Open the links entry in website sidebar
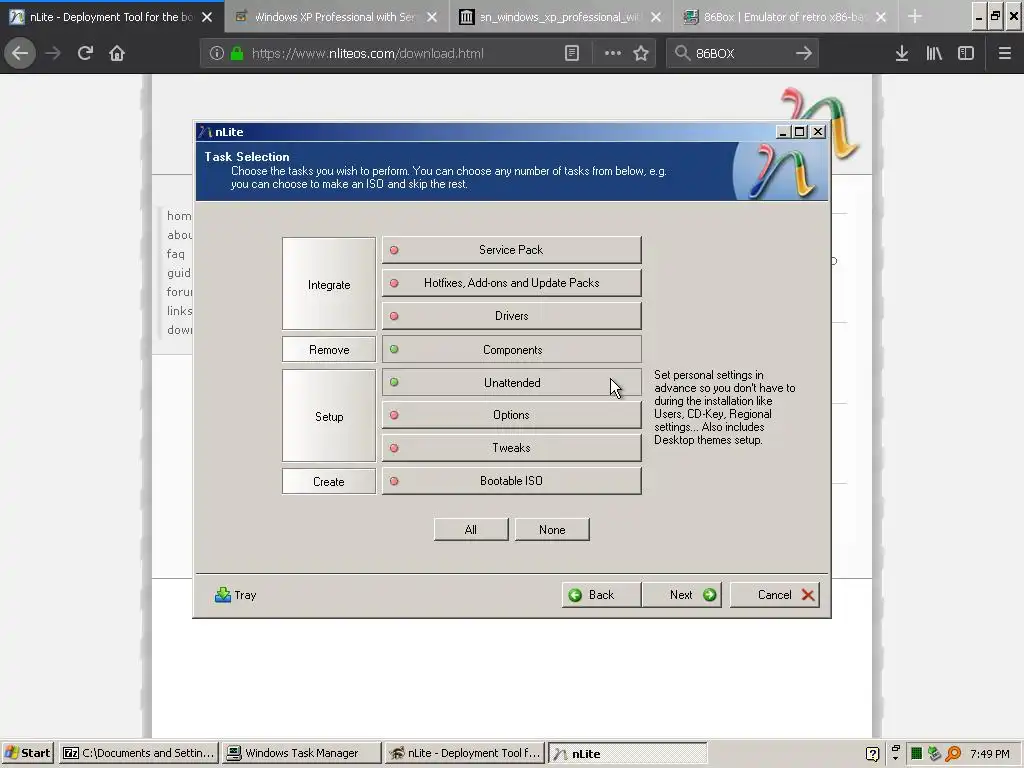The width and height of the screenshot is (1024, 768). click(x=179, y=310)
